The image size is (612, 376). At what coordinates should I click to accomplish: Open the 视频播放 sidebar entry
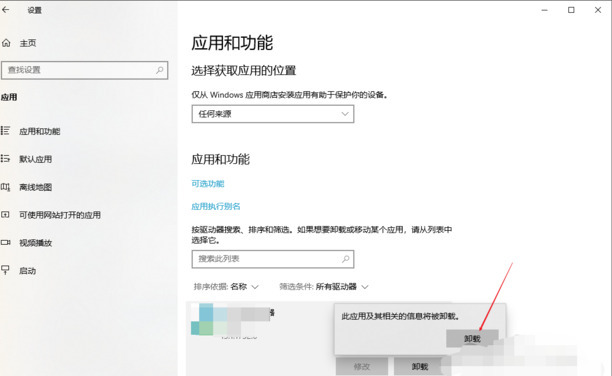36,243
